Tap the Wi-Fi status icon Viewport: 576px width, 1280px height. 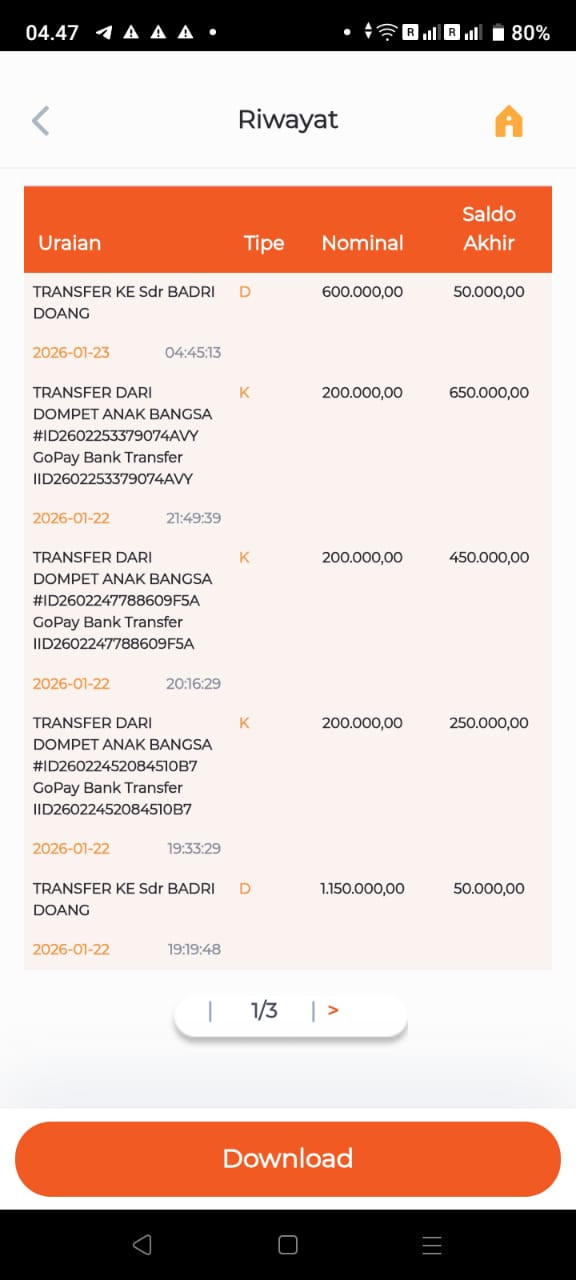pos(386,32)
